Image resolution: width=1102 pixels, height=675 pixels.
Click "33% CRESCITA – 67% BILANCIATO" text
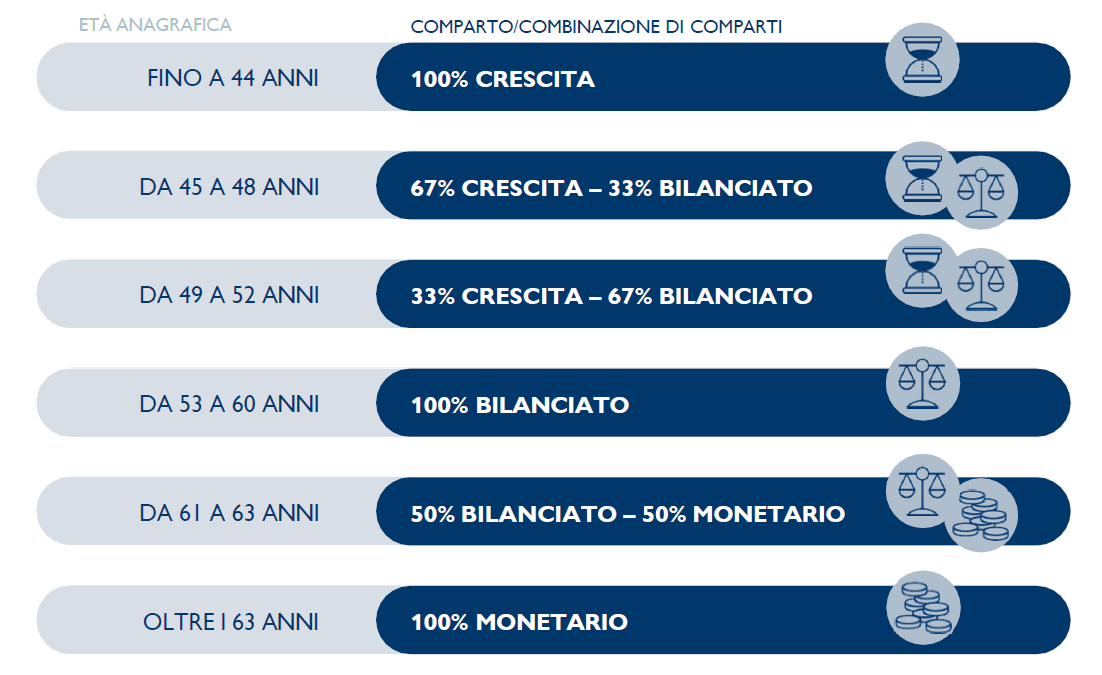pos(611,296)
